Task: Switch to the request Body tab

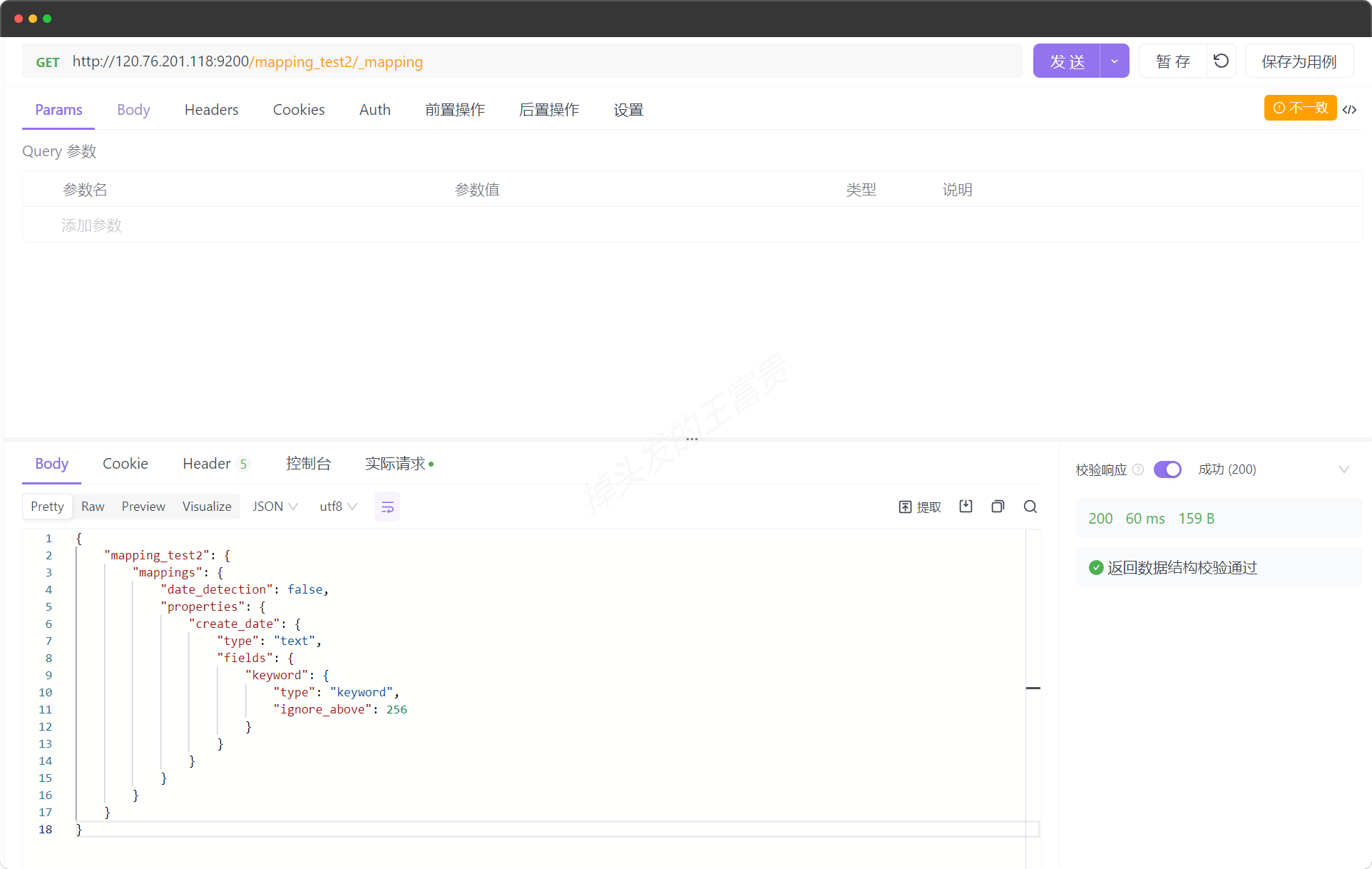Action: (133, 110)
